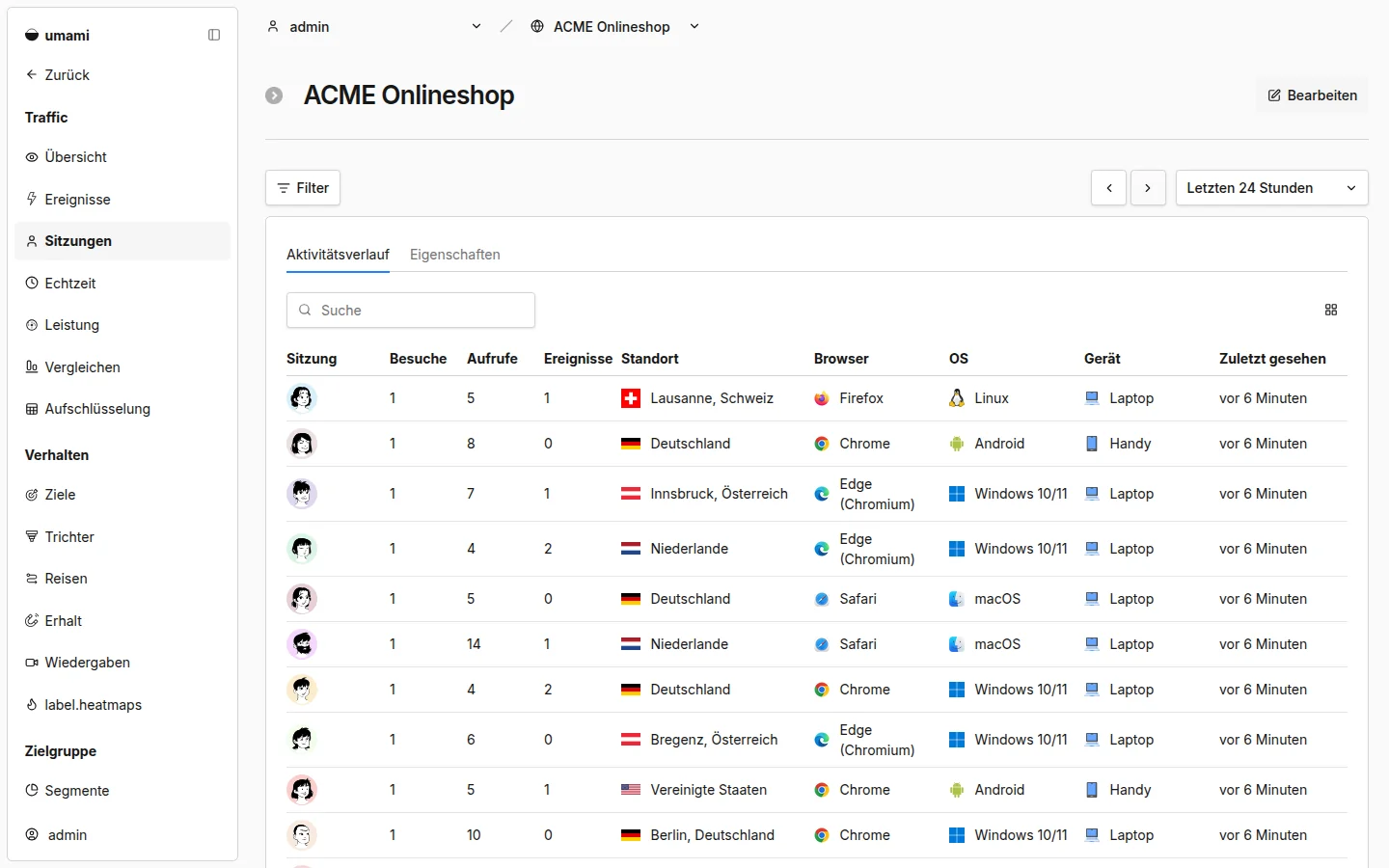
Task: Switch to the Eigenschaften tab
Action: click(455, 255)
